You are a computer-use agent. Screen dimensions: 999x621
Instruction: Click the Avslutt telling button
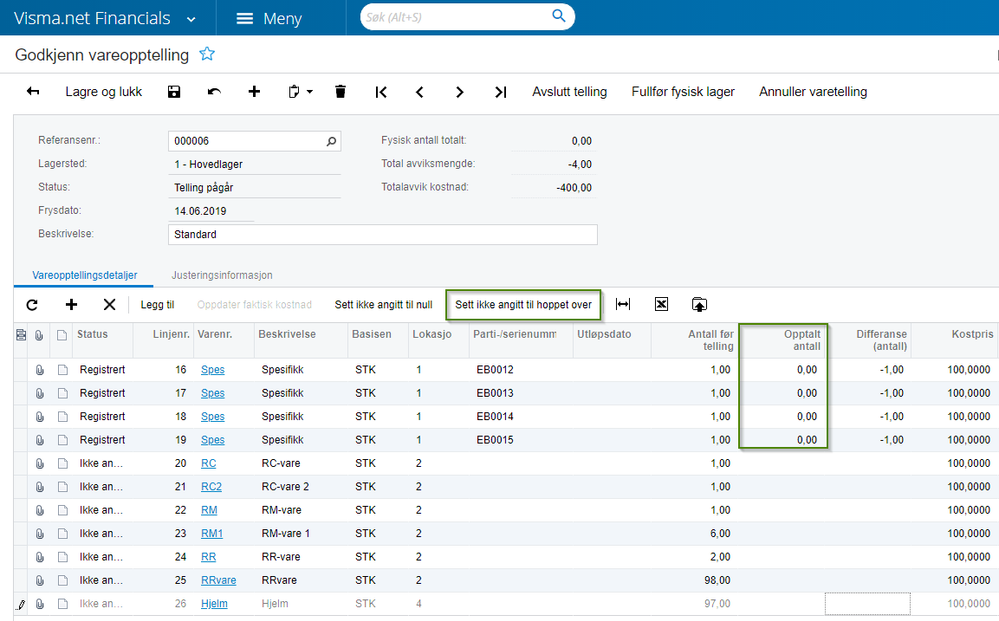coord(570,92)
